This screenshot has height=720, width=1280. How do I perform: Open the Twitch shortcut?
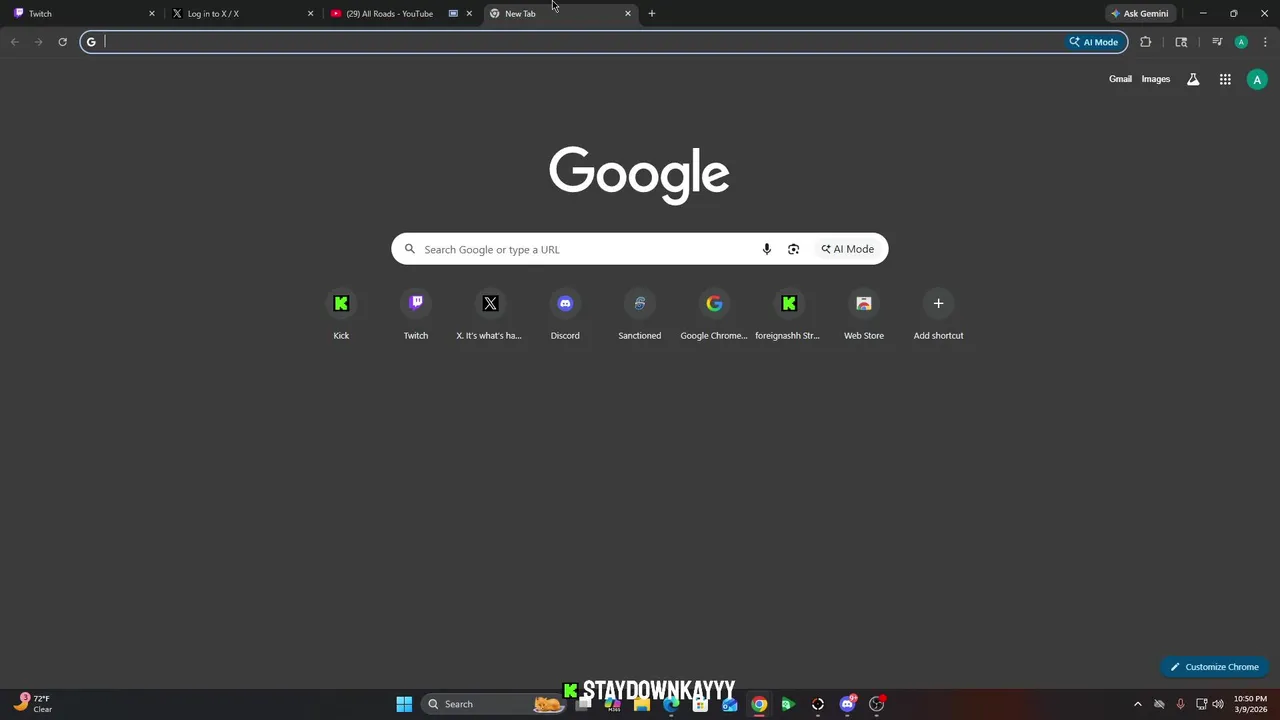point(416,314)
